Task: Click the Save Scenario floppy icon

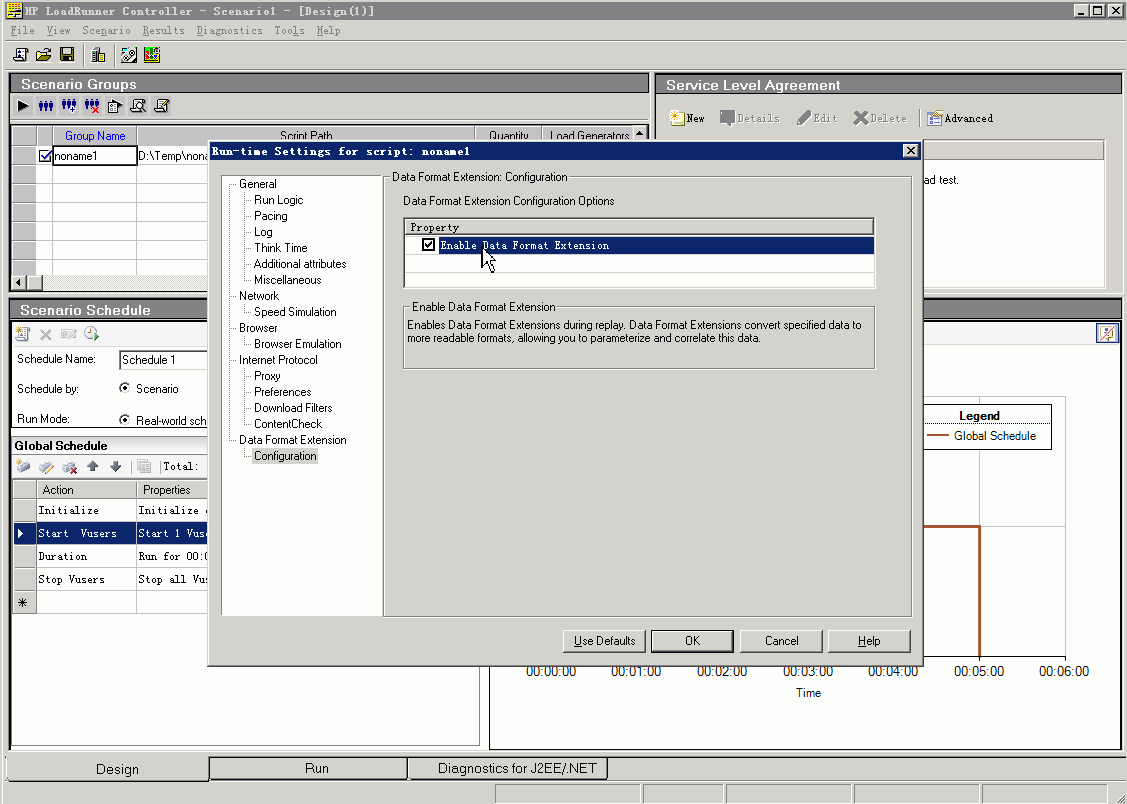Action: pos(67,55)
